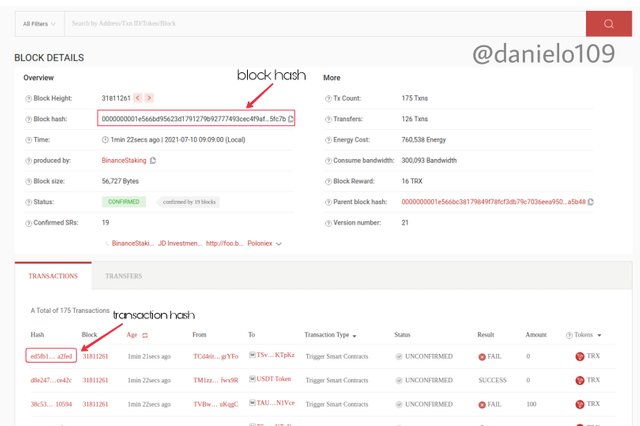Click Tx Count help icon
This screenshot has height=426, width=640.
[x=328, y=98]
